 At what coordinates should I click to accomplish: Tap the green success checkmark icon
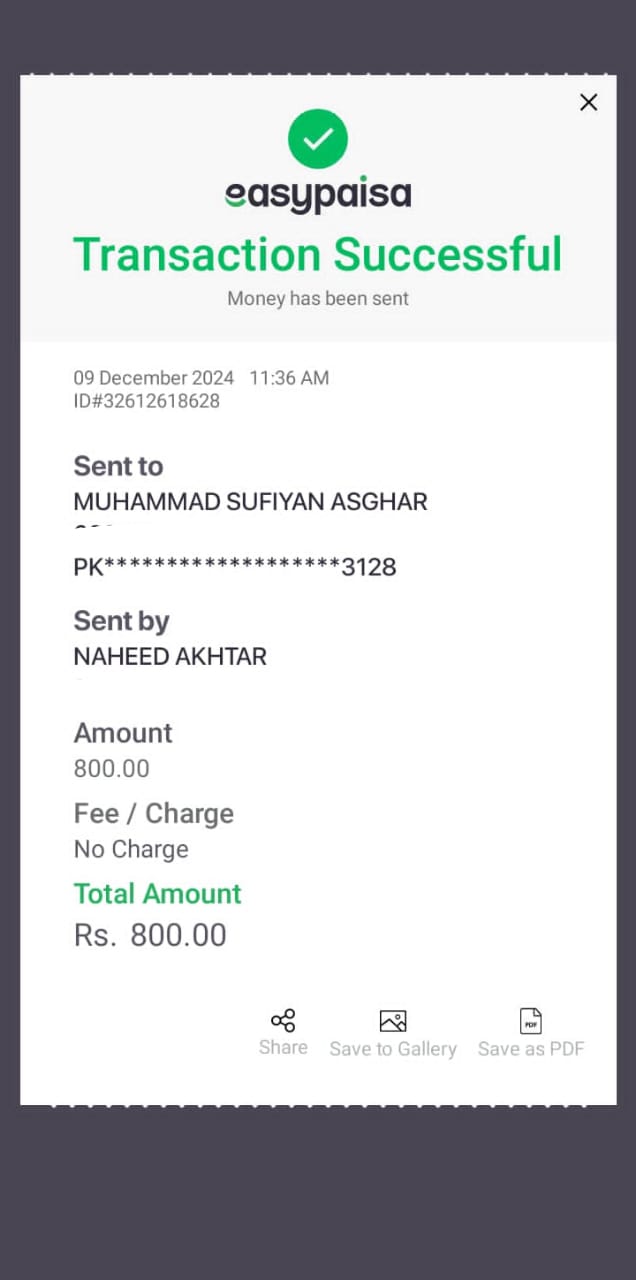coord(318,139)
